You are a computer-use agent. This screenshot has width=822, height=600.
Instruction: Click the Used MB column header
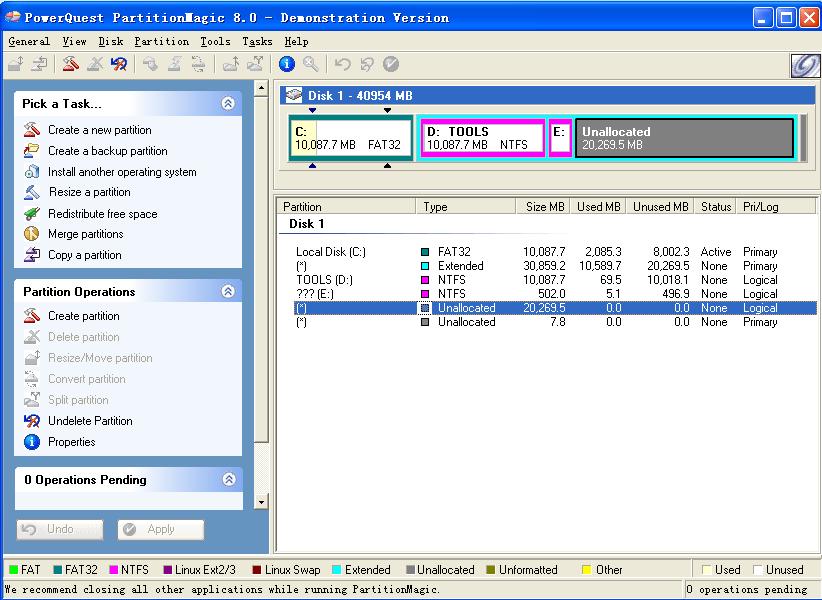[599, 206]
